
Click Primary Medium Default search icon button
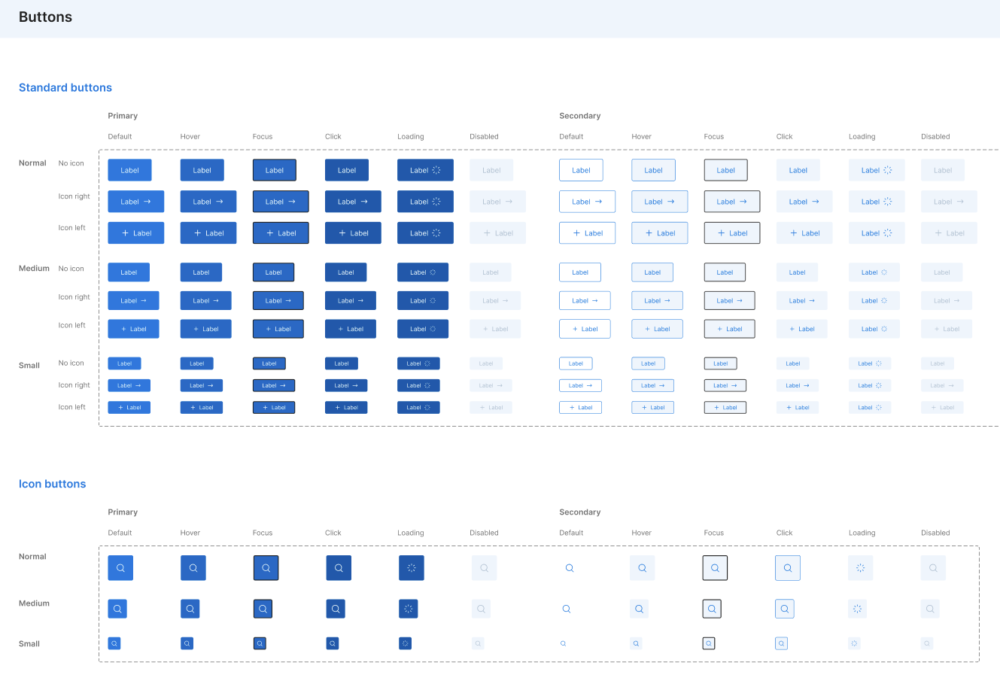click(x=117, y=608)
